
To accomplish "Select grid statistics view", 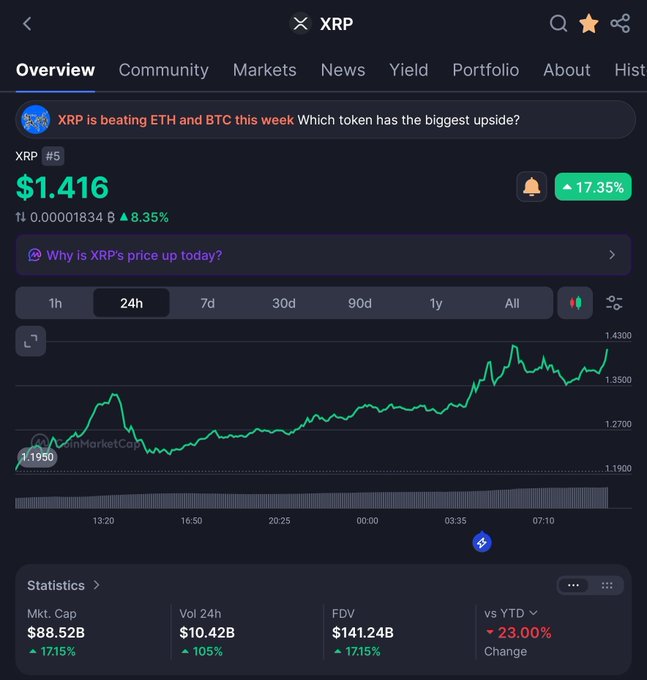I will [607, 585].
